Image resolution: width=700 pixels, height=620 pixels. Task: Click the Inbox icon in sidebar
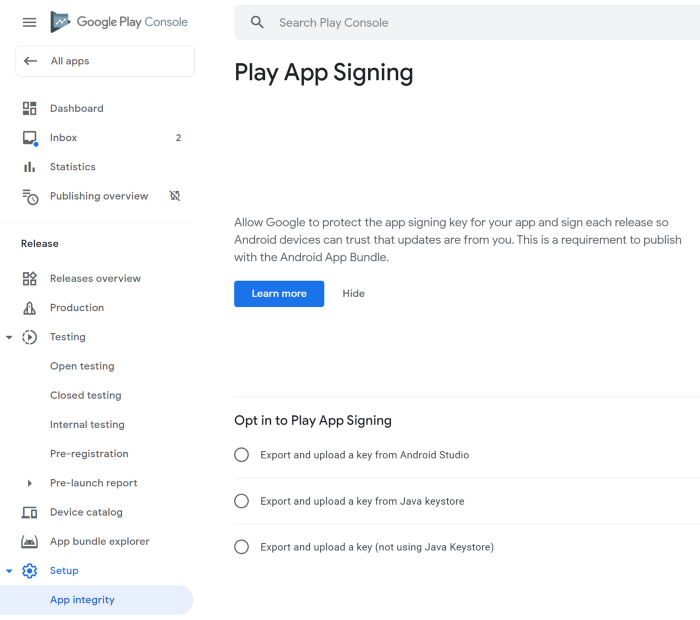click(x=30, y=138)
